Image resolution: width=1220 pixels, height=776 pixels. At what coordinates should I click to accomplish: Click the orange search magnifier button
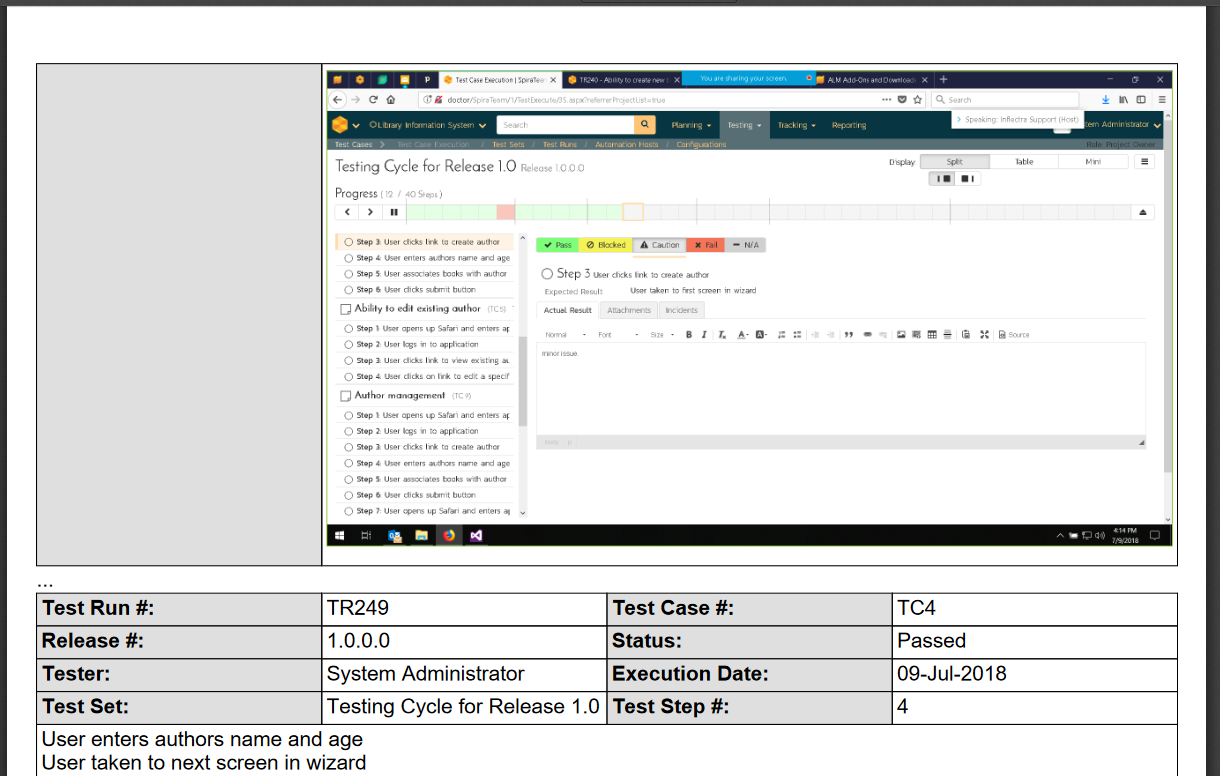(645, 125)
